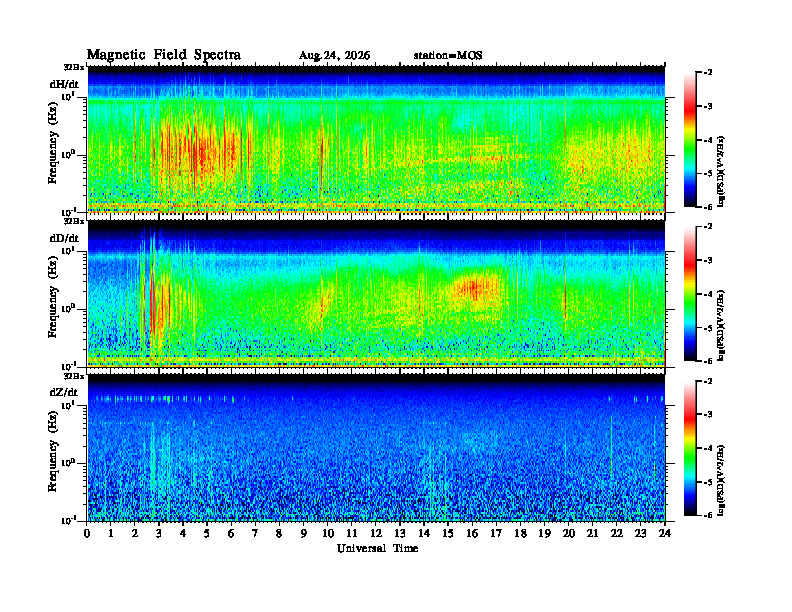Click hour 0 on the Universal Time axis
Screen dimensions: 792x612
(x=87, y=534)
